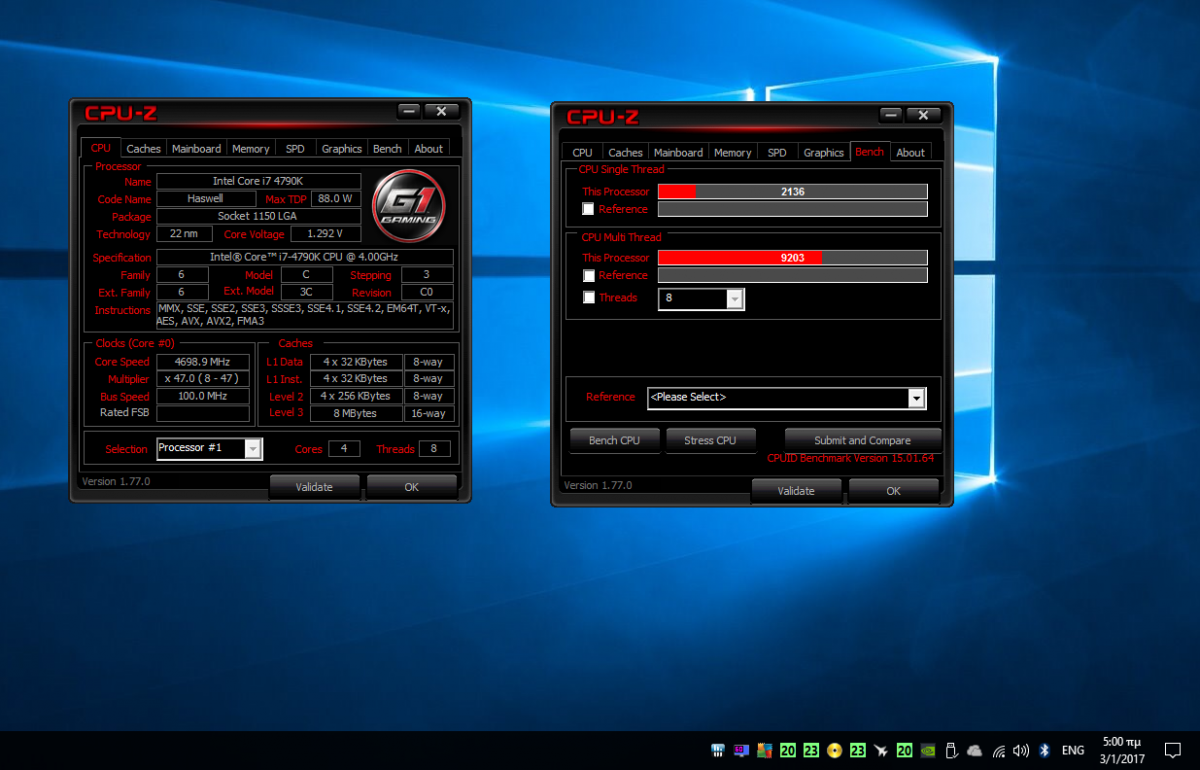This screenshot has width=1200, height=770.
Task: Open SPD tab in left CPU-Z window
Action: (295, 148)
